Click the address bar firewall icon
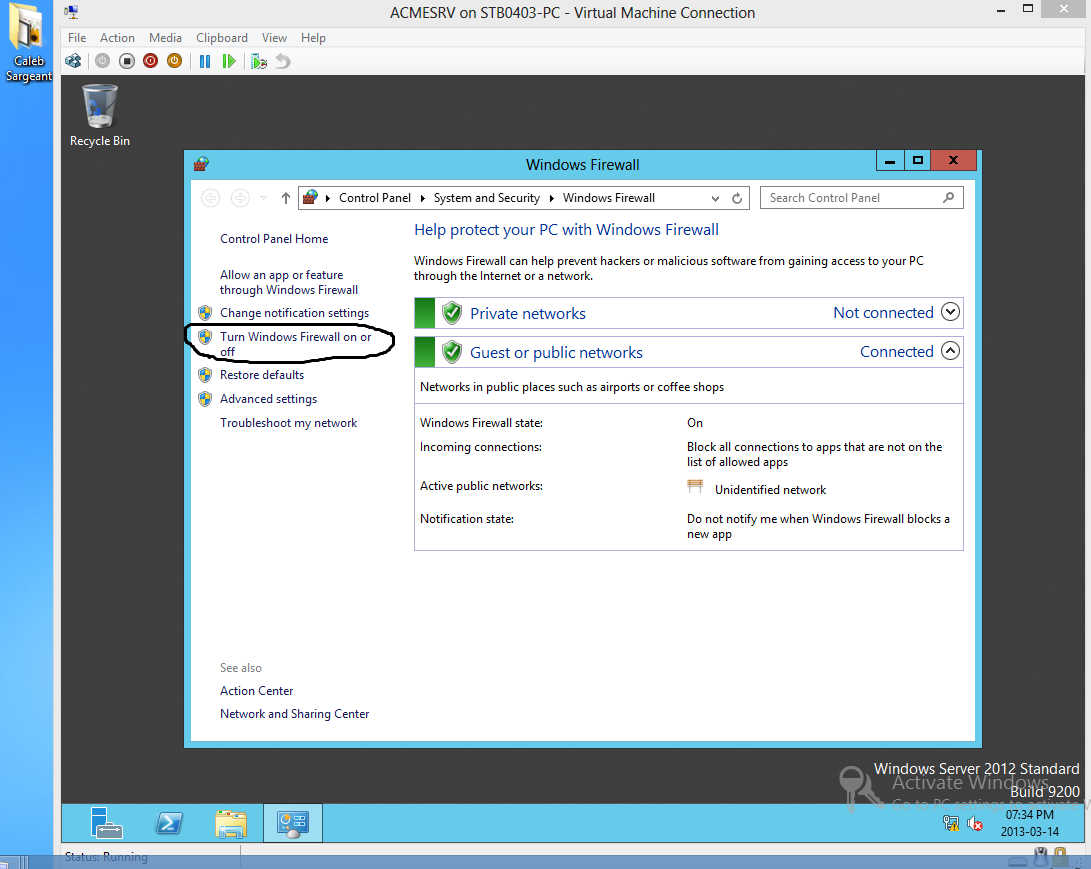The height and width of the screenshot is (869, 1091). pos(310,198)
